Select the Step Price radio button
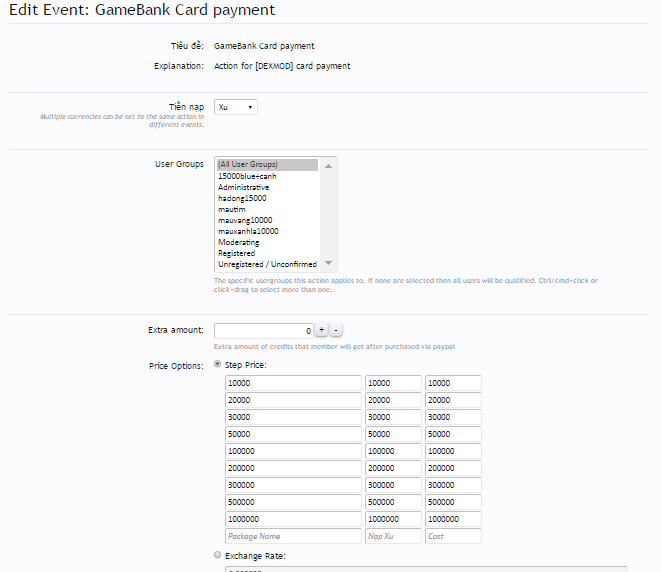 click(x=219, y=366)
